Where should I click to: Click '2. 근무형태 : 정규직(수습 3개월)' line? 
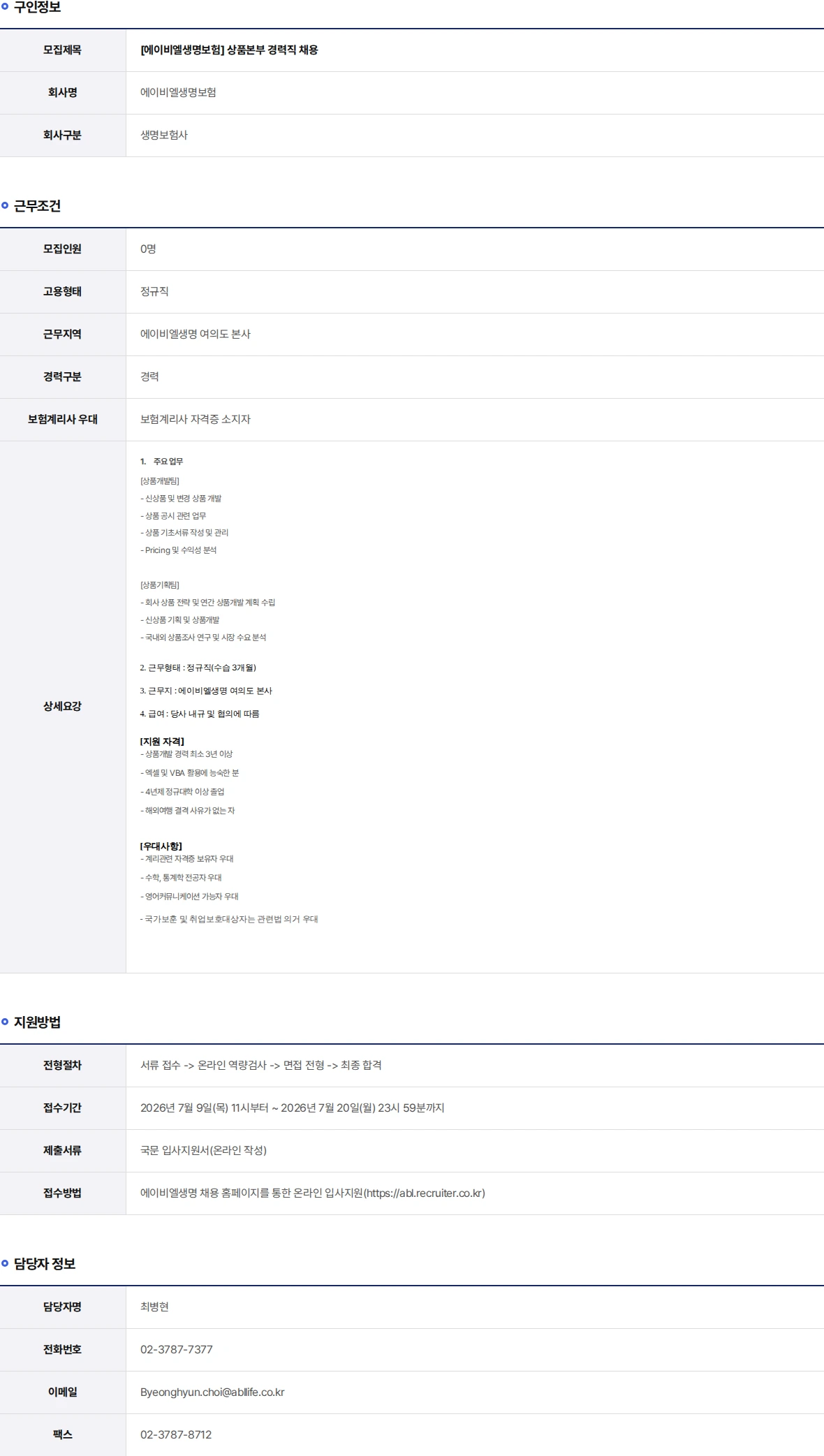[198, 668]
